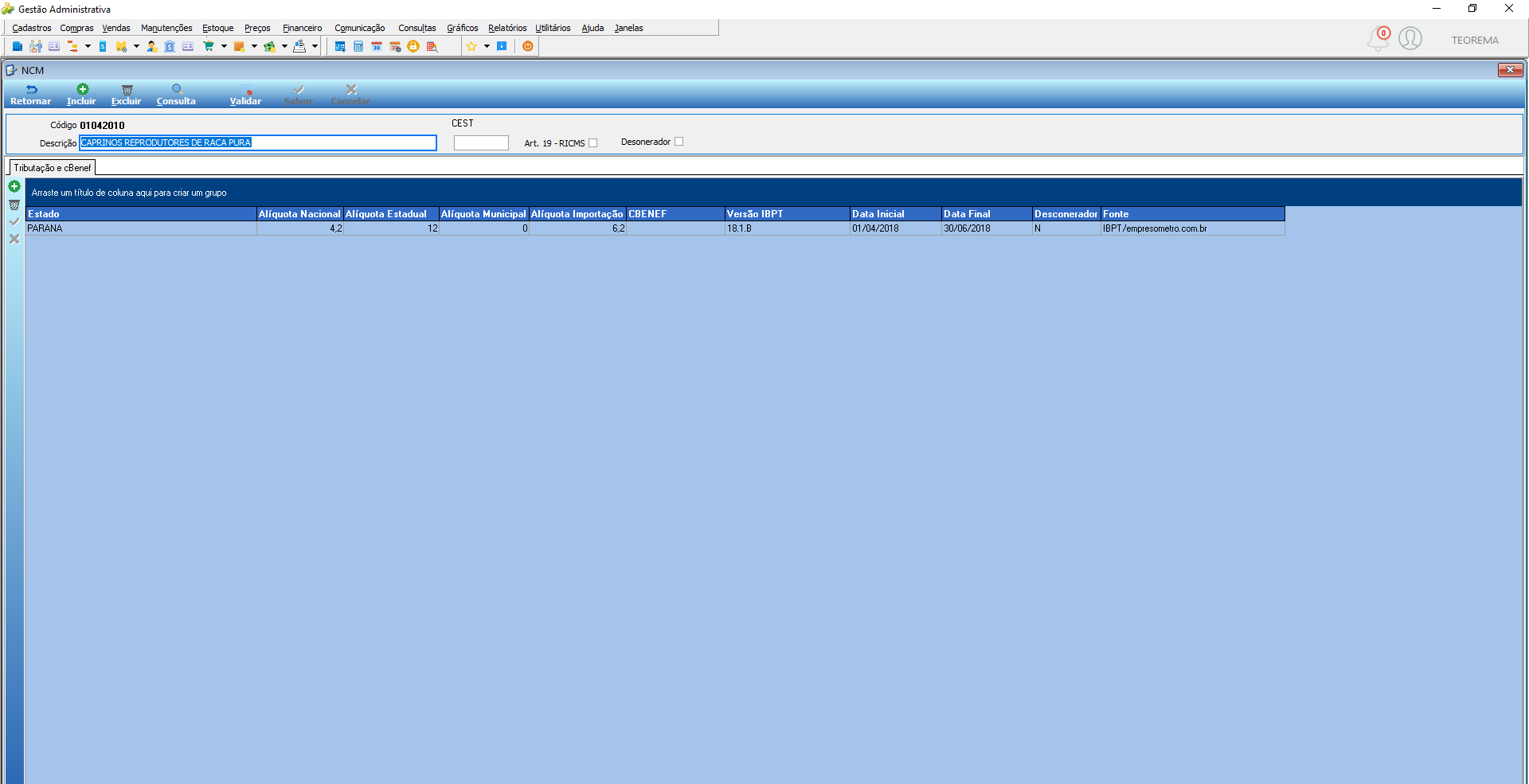The width and height of the screenshot is (1529, 784).
Task: Open the Compras menu
Action: click(76, 28)
